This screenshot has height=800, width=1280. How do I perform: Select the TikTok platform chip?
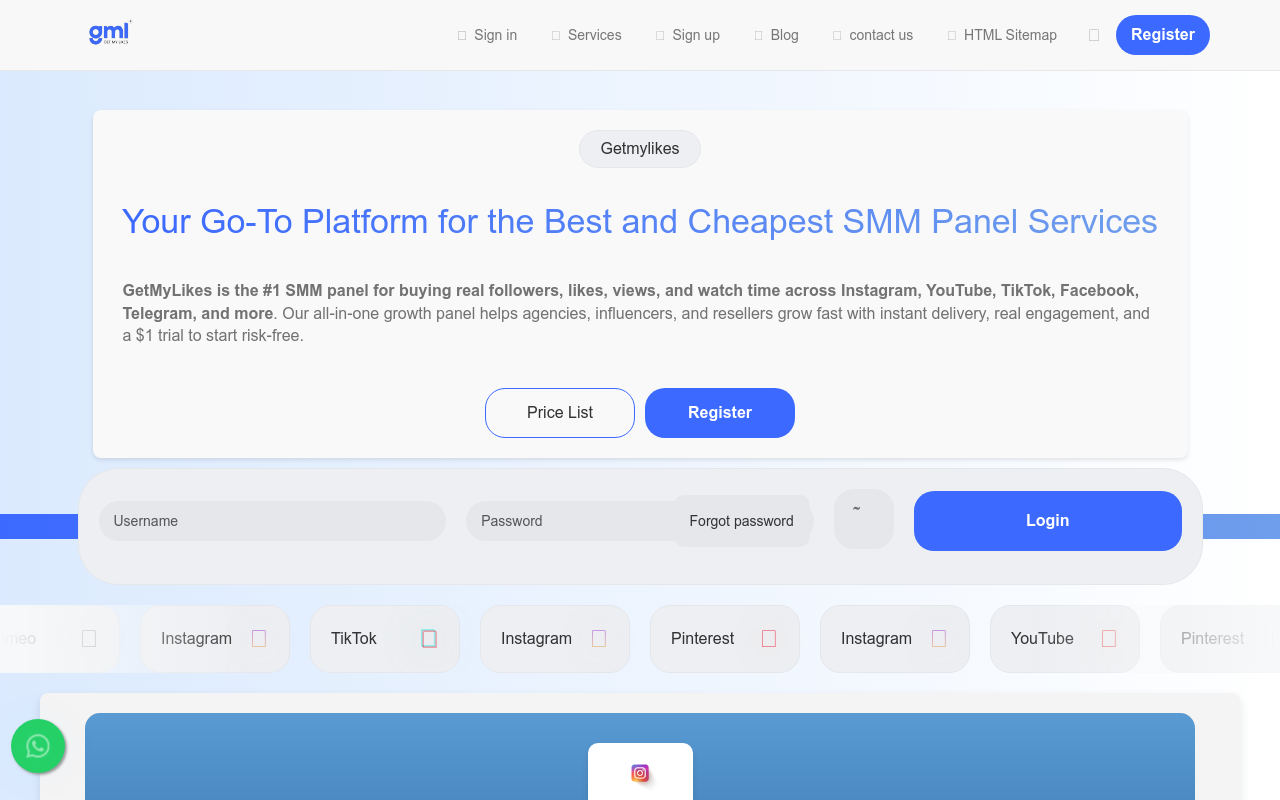(x=385, y=639)
